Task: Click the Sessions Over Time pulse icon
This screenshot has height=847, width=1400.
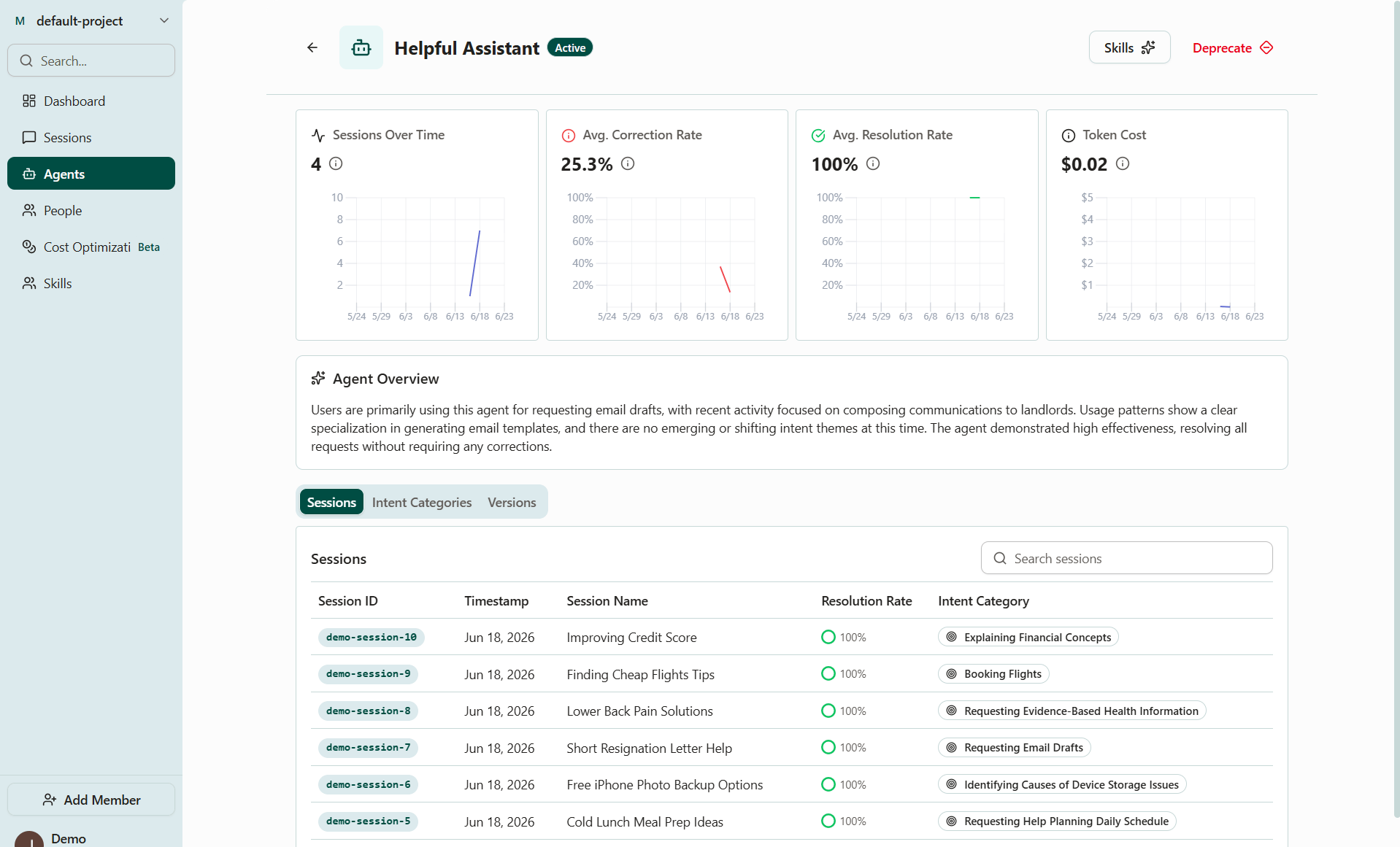Action: click(318, 135)
